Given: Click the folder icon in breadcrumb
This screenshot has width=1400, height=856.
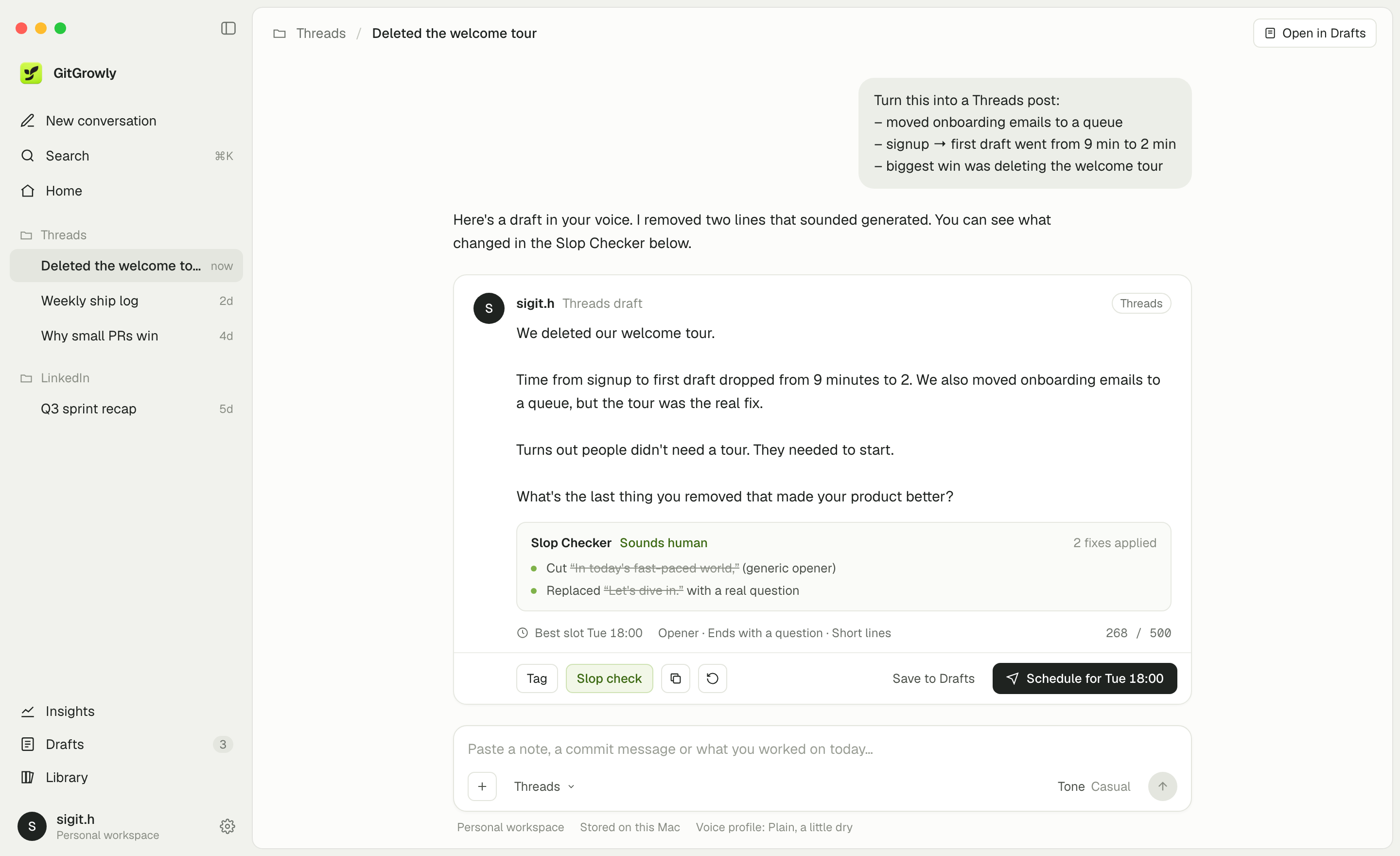Looking at the screenshot, I should [279, 34].
